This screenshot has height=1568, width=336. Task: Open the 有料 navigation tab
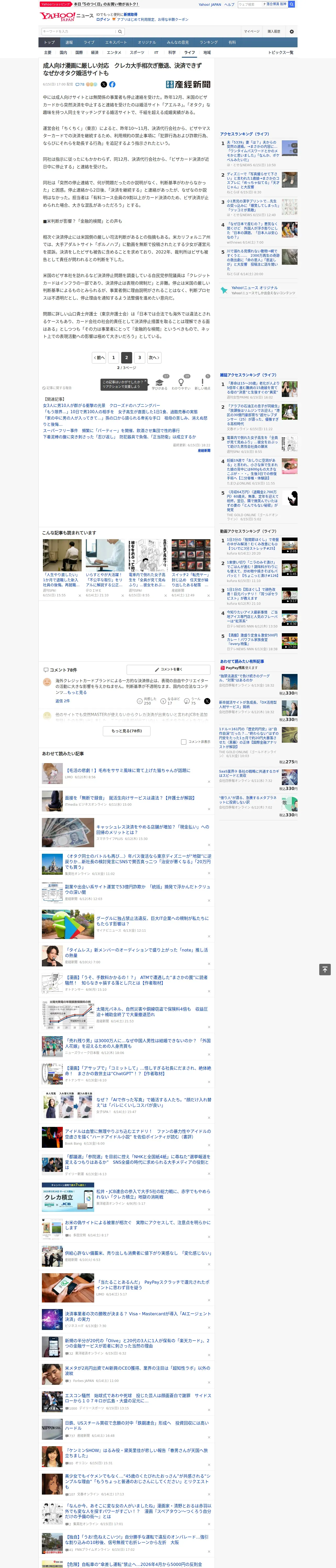pyautogui.click(x=232, y=43)
